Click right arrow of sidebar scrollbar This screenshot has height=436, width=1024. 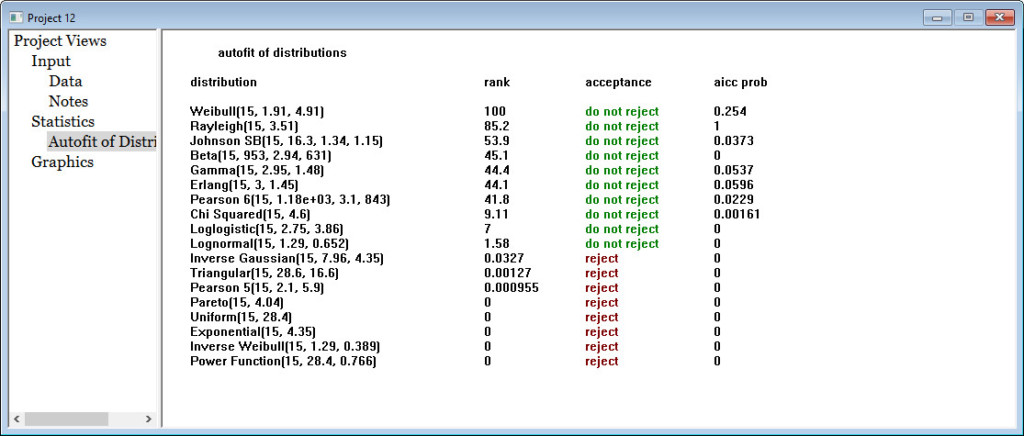coord(148,418)
